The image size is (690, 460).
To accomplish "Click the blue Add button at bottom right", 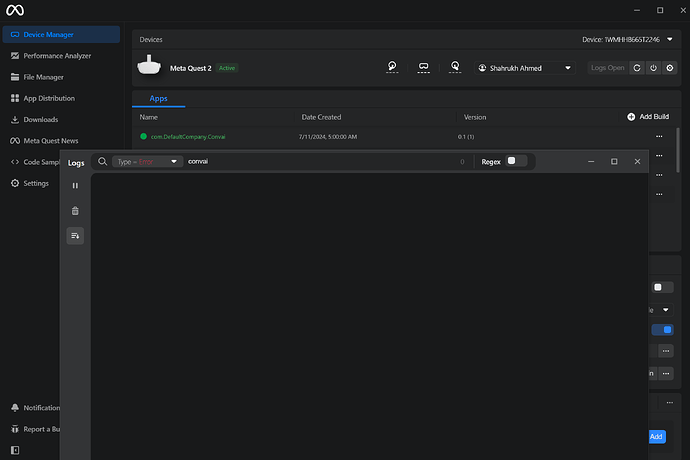I will pyautogui.click(x=657, y=437).
